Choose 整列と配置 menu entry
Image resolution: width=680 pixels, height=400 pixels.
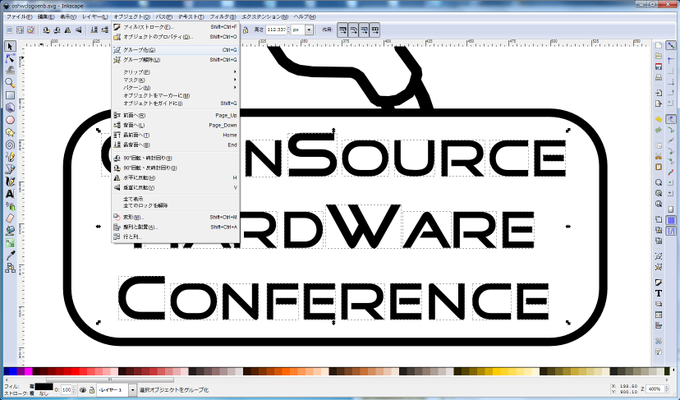(175, 227)
